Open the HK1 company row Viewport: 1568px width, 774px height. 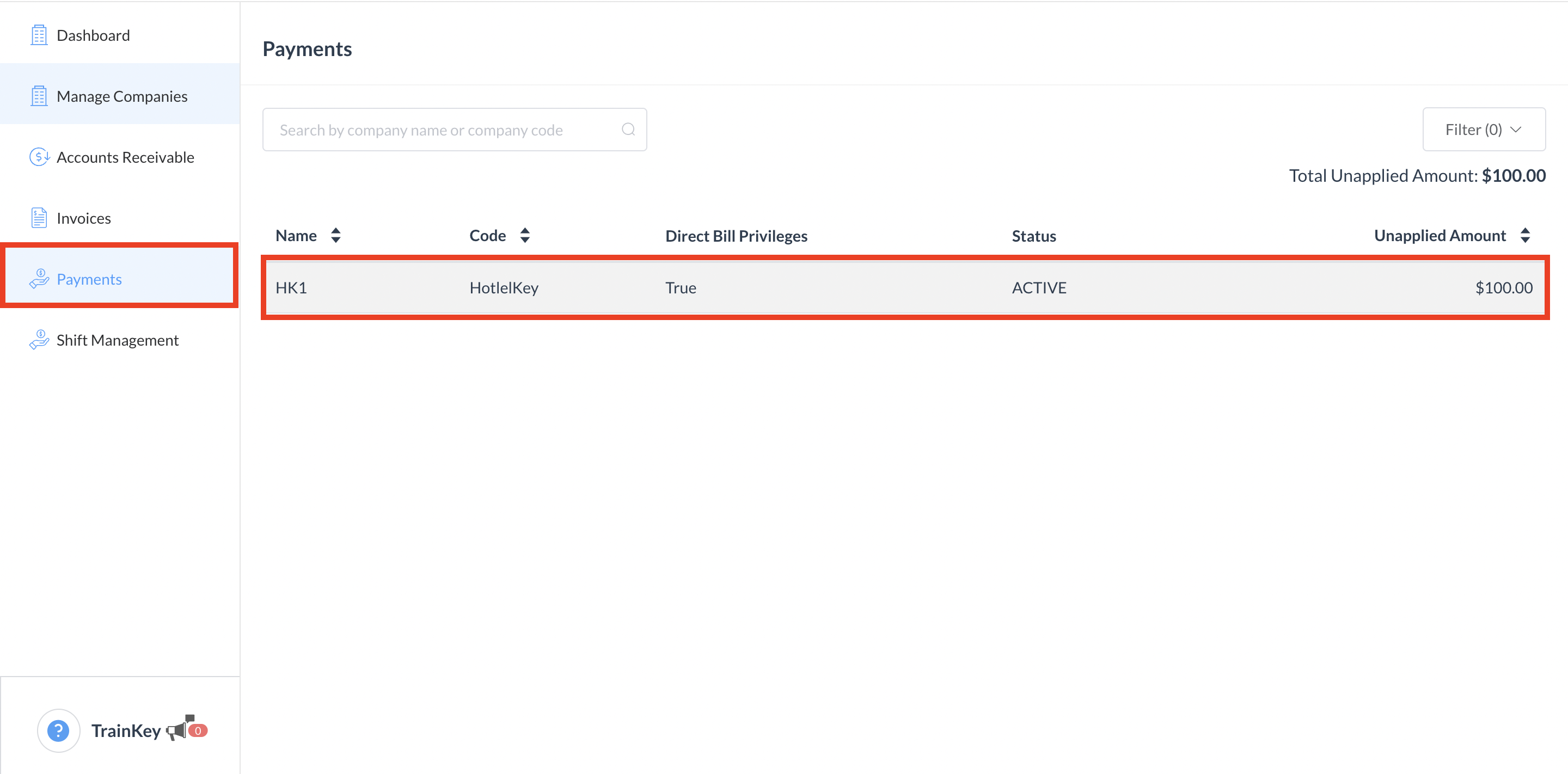(x=904, y=288)
